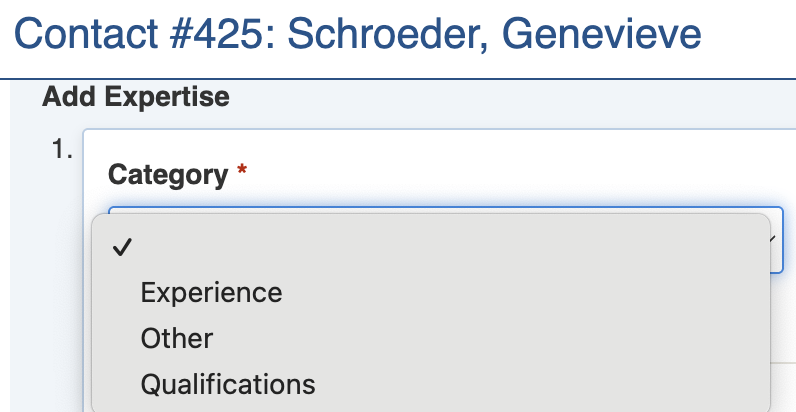Click the word Expertise in section heading
Image resolution: width=796 pixels, height=412 pixels.
tap(167, 97)
